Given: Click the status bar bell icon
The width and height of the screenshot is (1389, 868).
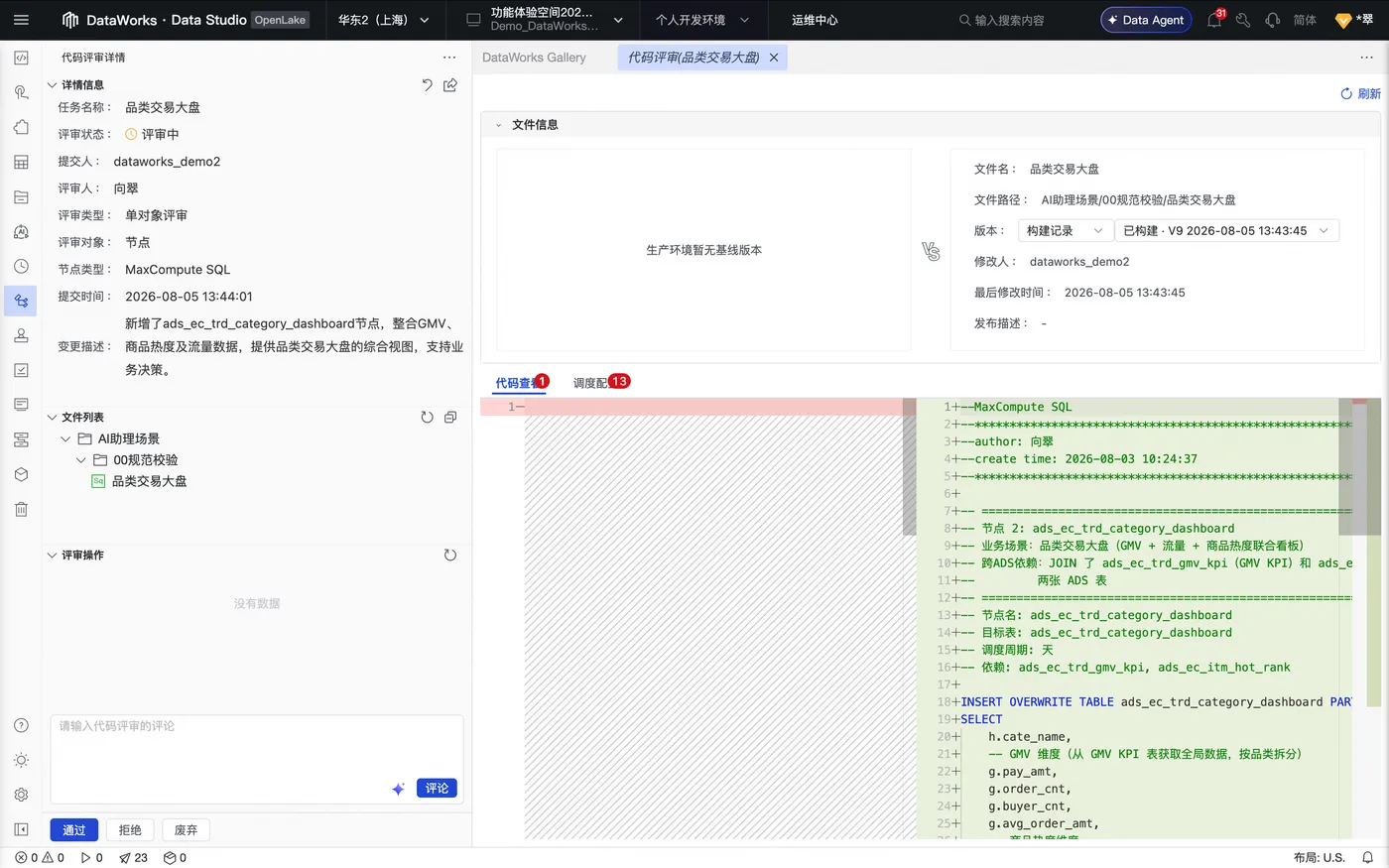Looking at the screenshot, I should pyautogui.click(x=1368, y=857).
